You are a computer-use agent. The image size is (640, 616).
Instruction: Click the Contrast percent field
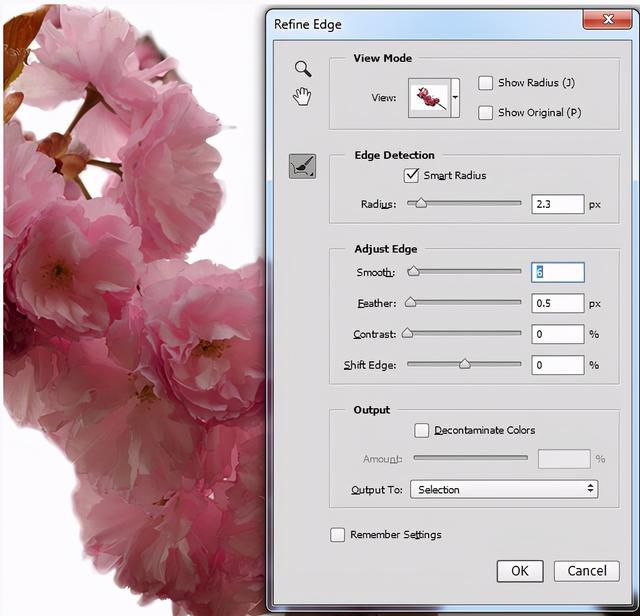tap(558, 334)
